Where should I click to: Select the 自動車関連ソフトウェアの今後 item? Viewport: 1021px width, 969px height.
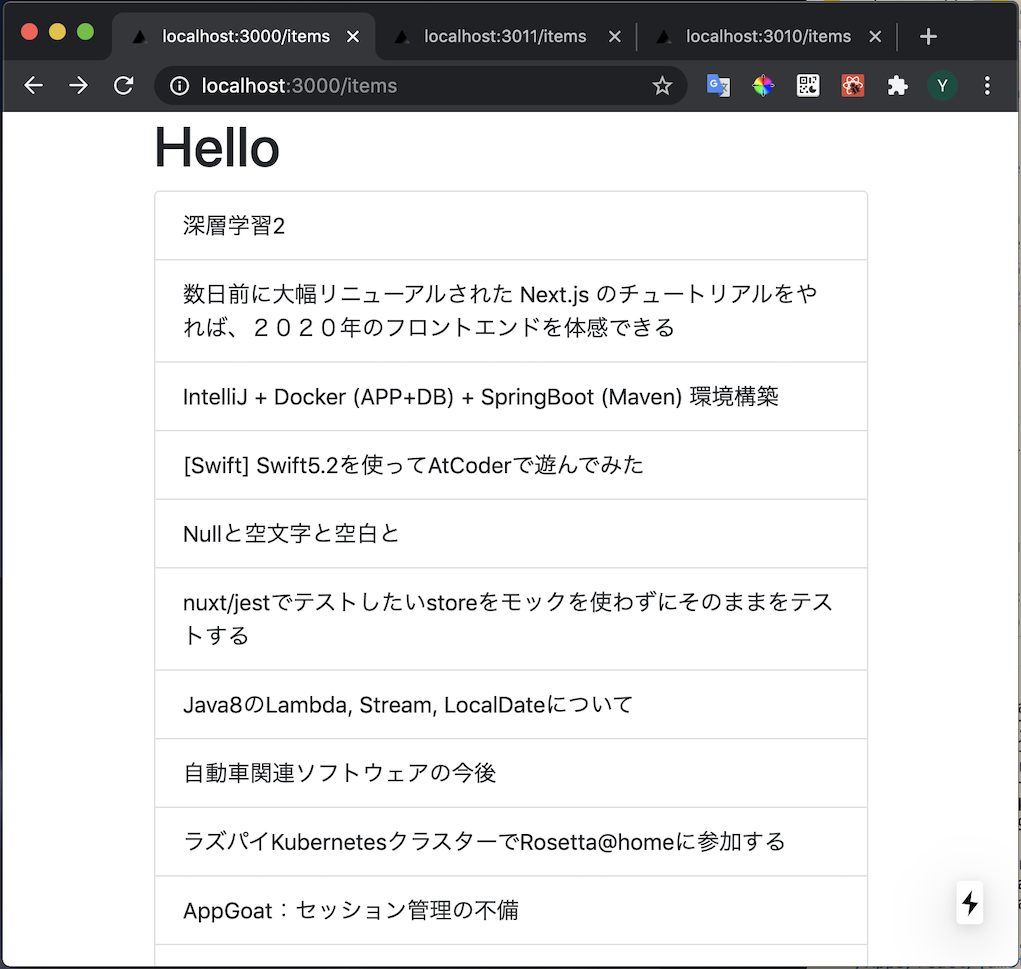point(511,773)
